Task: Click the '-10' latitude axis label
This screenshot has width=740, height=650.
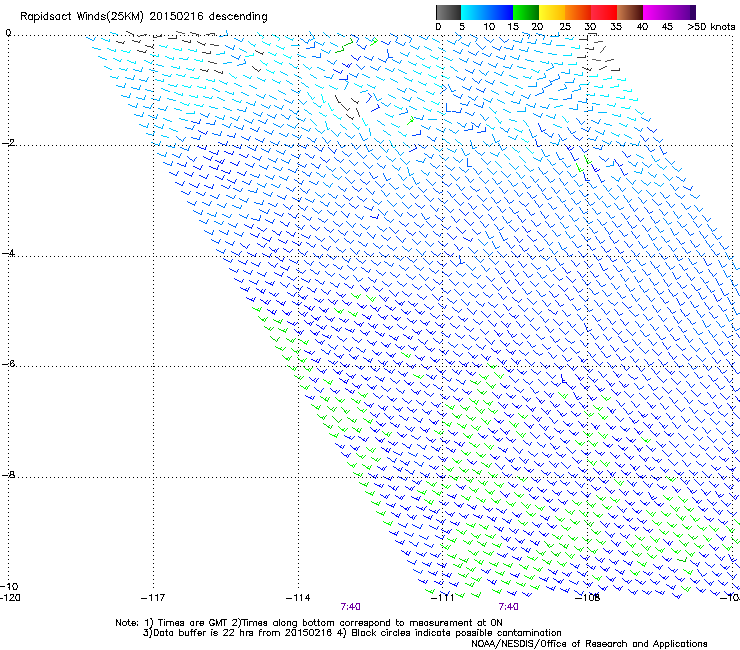Action: (x=9, y=587)
